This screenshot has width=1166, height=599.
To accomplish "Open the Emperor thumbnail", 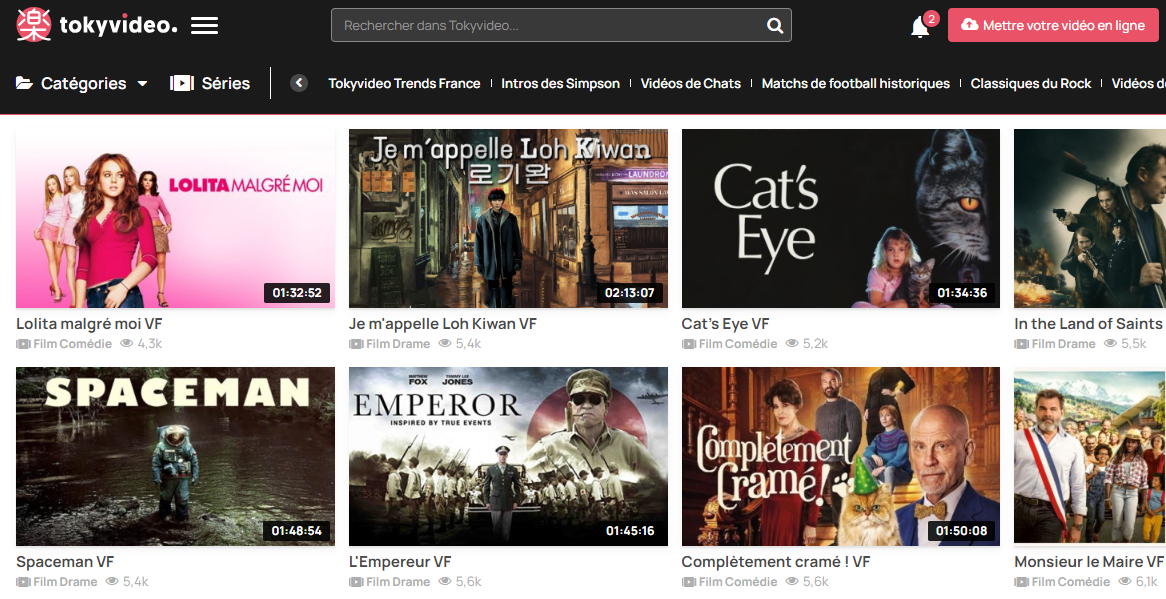I will [508, 456].
